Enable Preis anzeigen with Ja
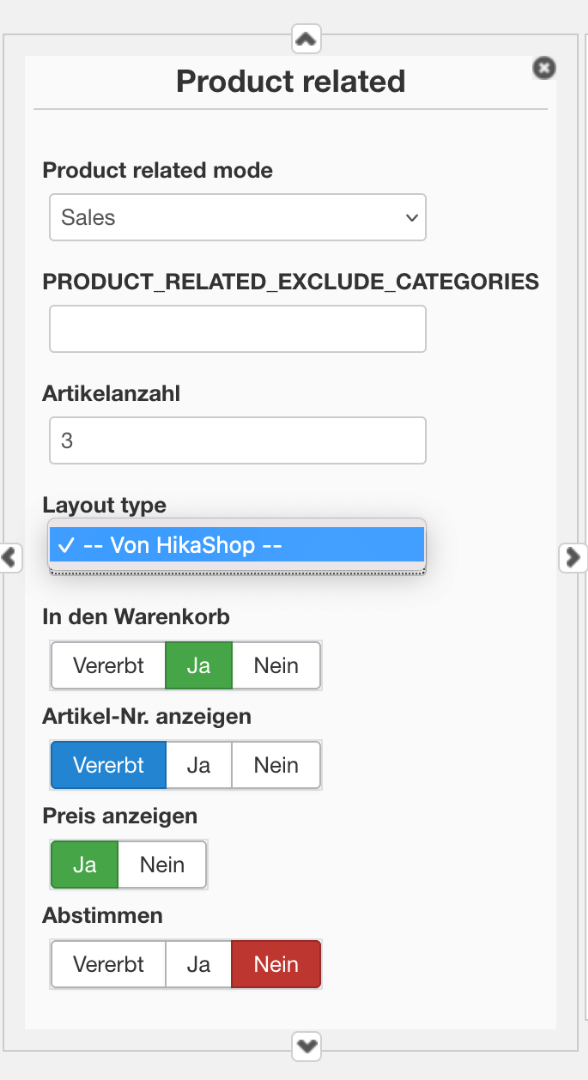The width and height of the screenshot is (588, 1080). click(x=85, y=864)
